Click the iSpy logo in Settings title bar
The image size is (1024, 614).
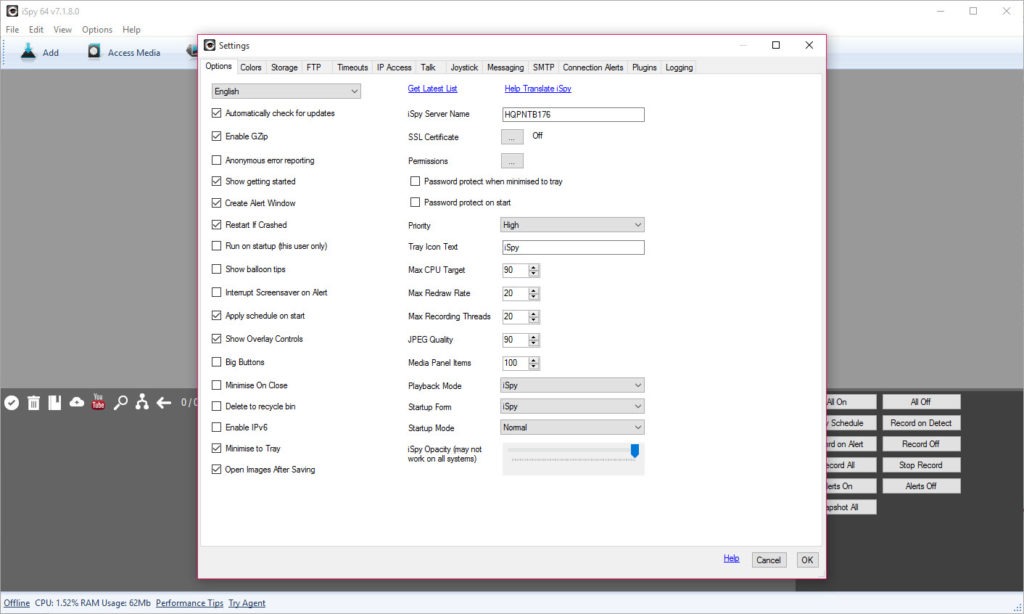coord(210,45)
